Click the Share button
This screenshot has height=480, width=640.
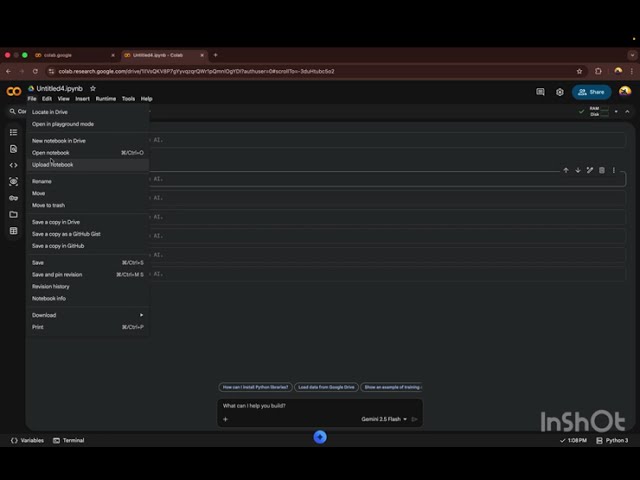click(x=591, y=92)
